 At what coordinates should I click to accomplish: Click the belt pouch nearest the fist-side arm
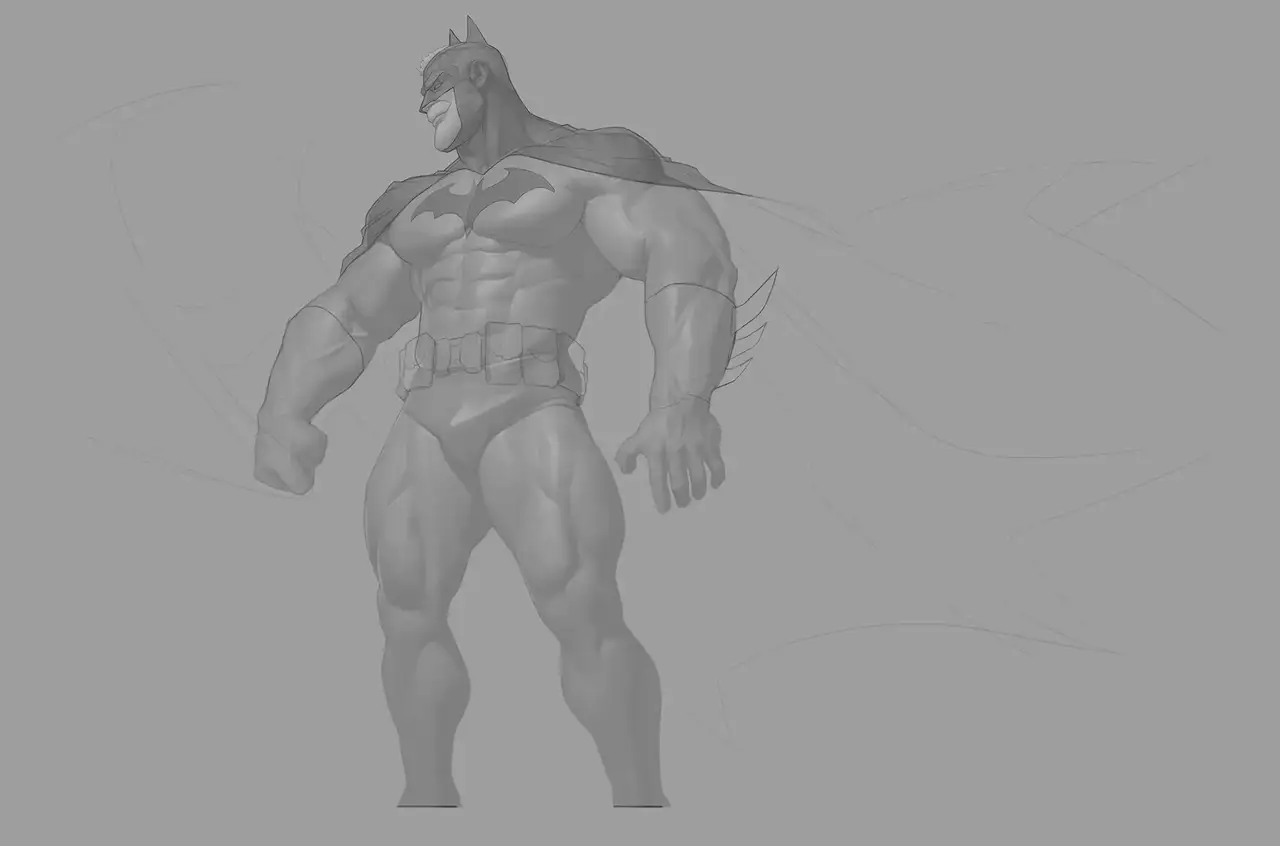(417, 357)
